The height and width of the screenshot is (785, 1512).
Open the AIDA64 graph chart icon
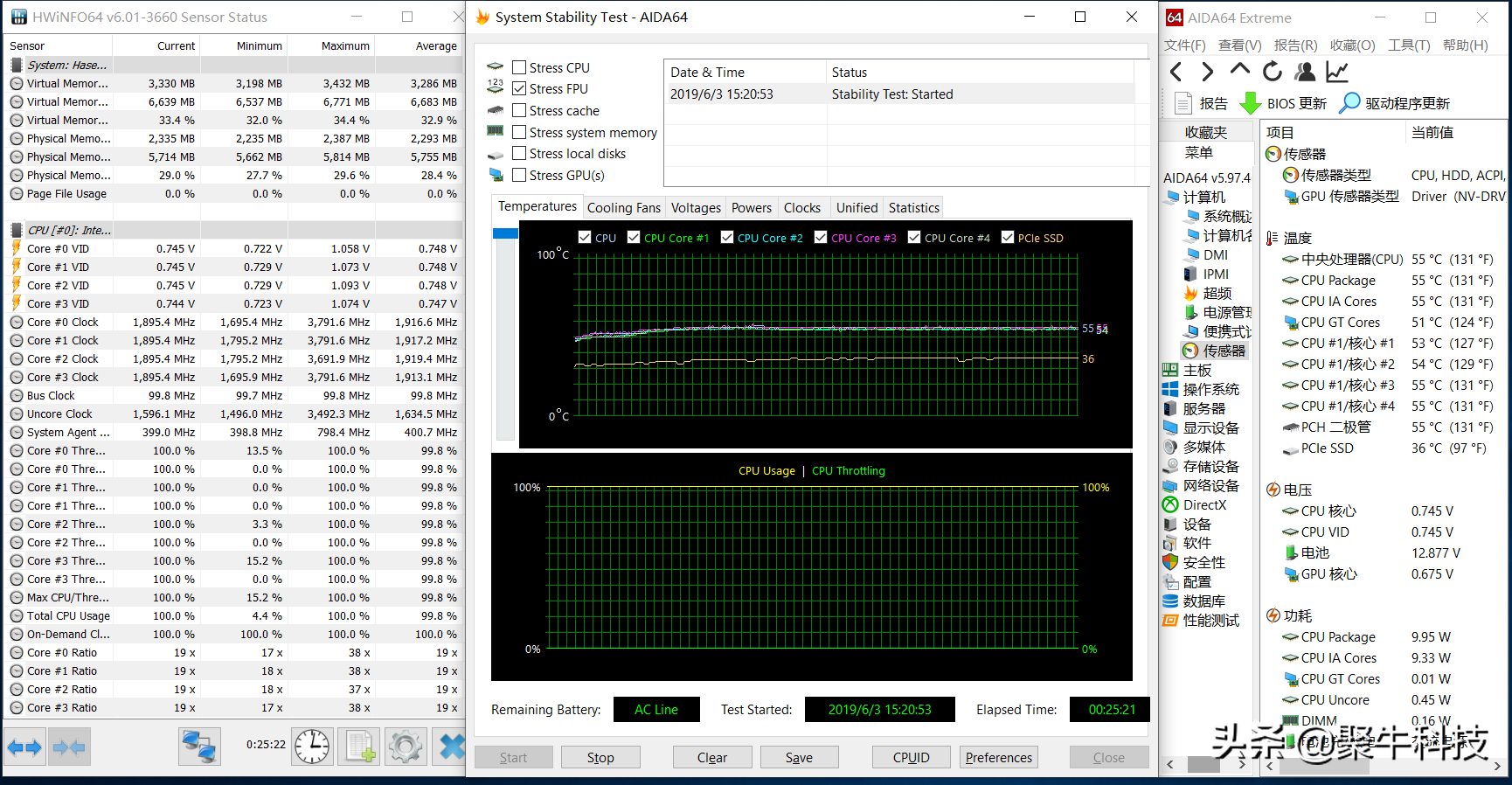pyautogui.click(x=1337, y=72)
